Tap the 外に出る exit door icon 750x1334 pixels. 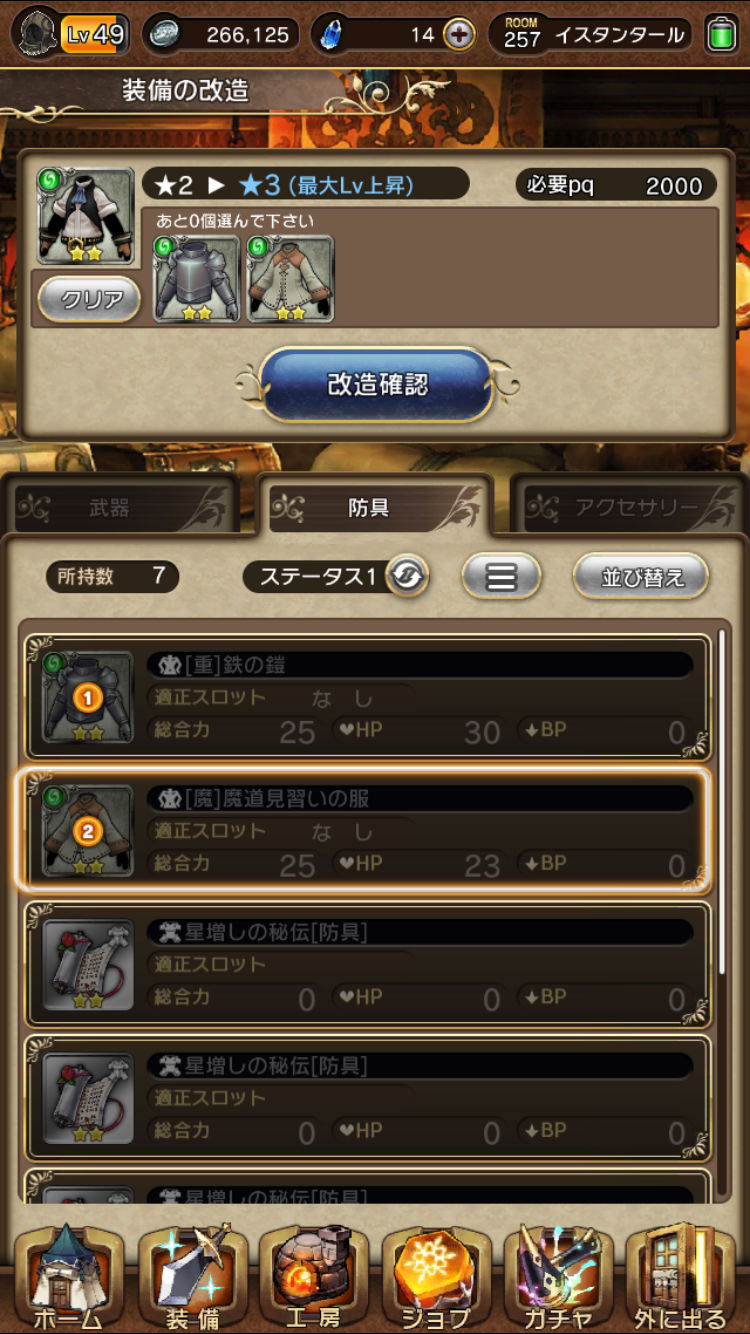pos(681,1278)
